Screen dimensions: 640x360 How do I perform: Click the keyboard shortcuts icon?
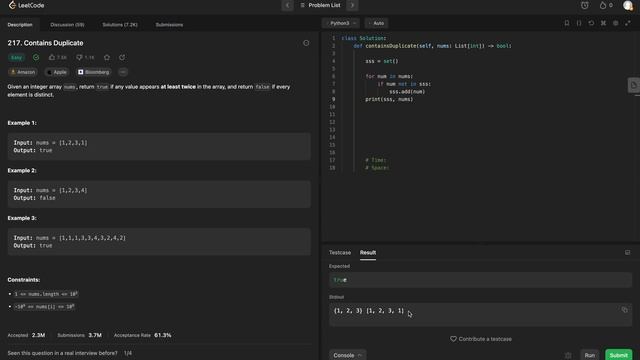click(603, 23)
